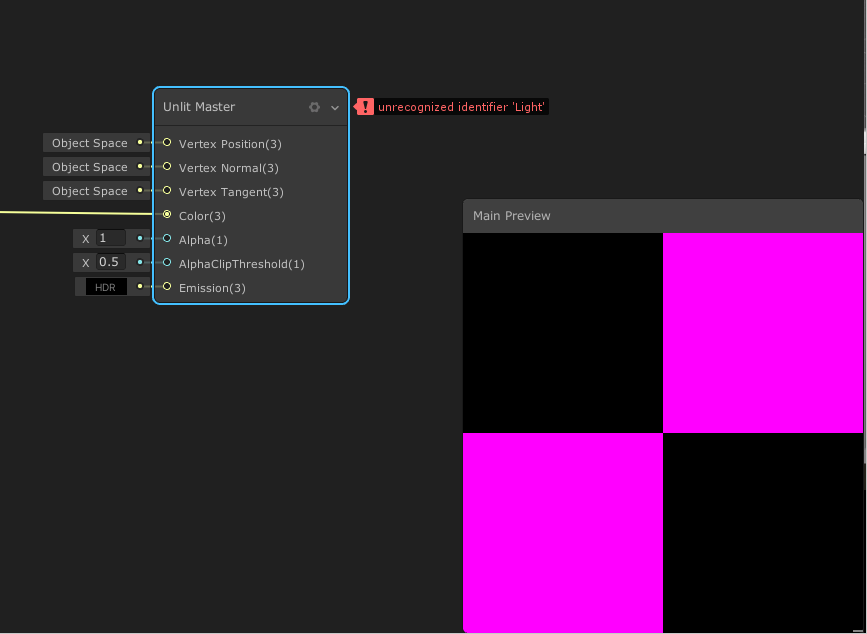This screenshot has height=634, width=867.
Task: Click the 'unrecognized identifier Light' error message
Action: 462,106
